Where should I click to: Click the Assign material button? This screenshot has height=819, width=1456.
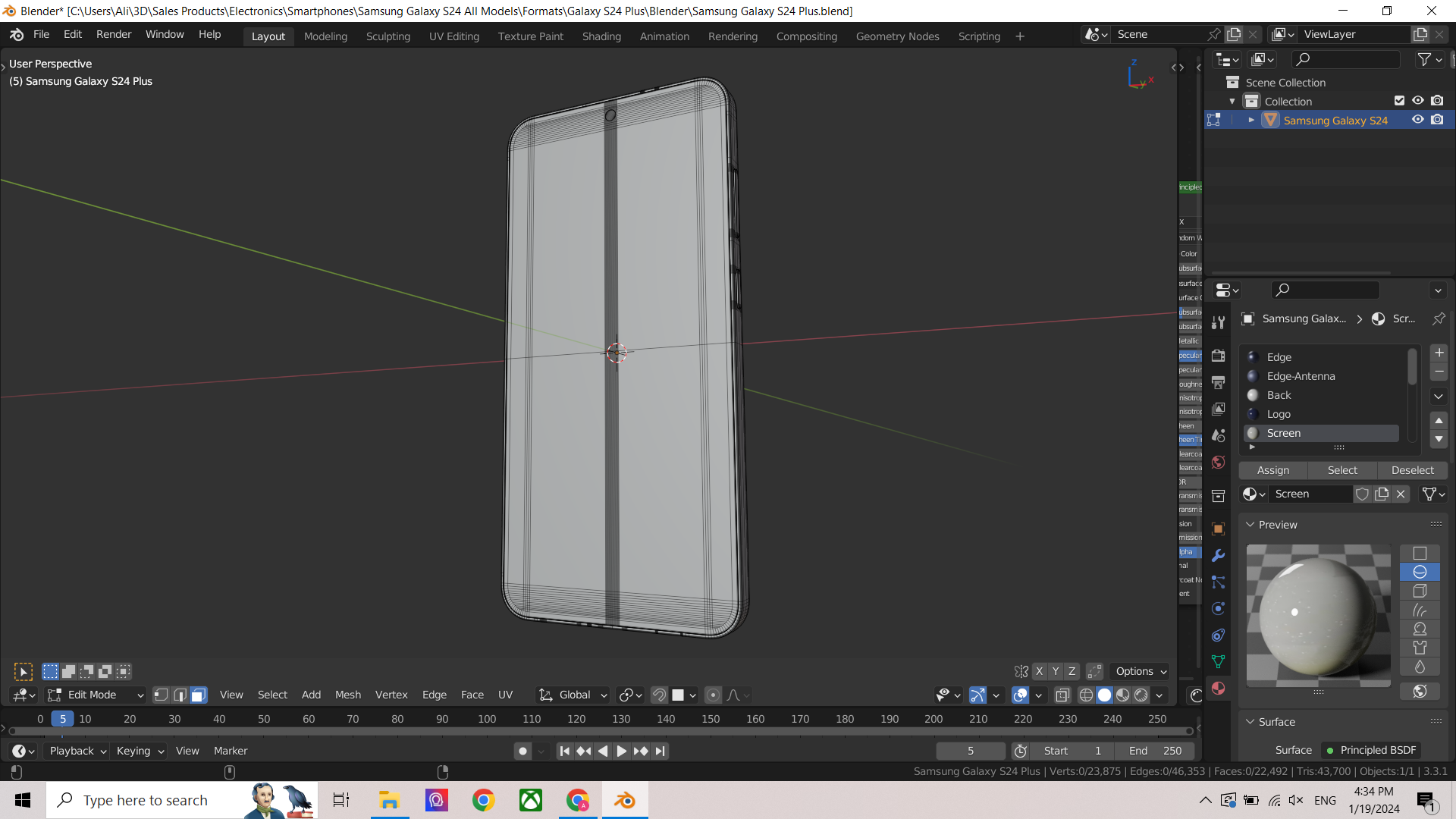pyautogui.click(x=1273, y=470)
